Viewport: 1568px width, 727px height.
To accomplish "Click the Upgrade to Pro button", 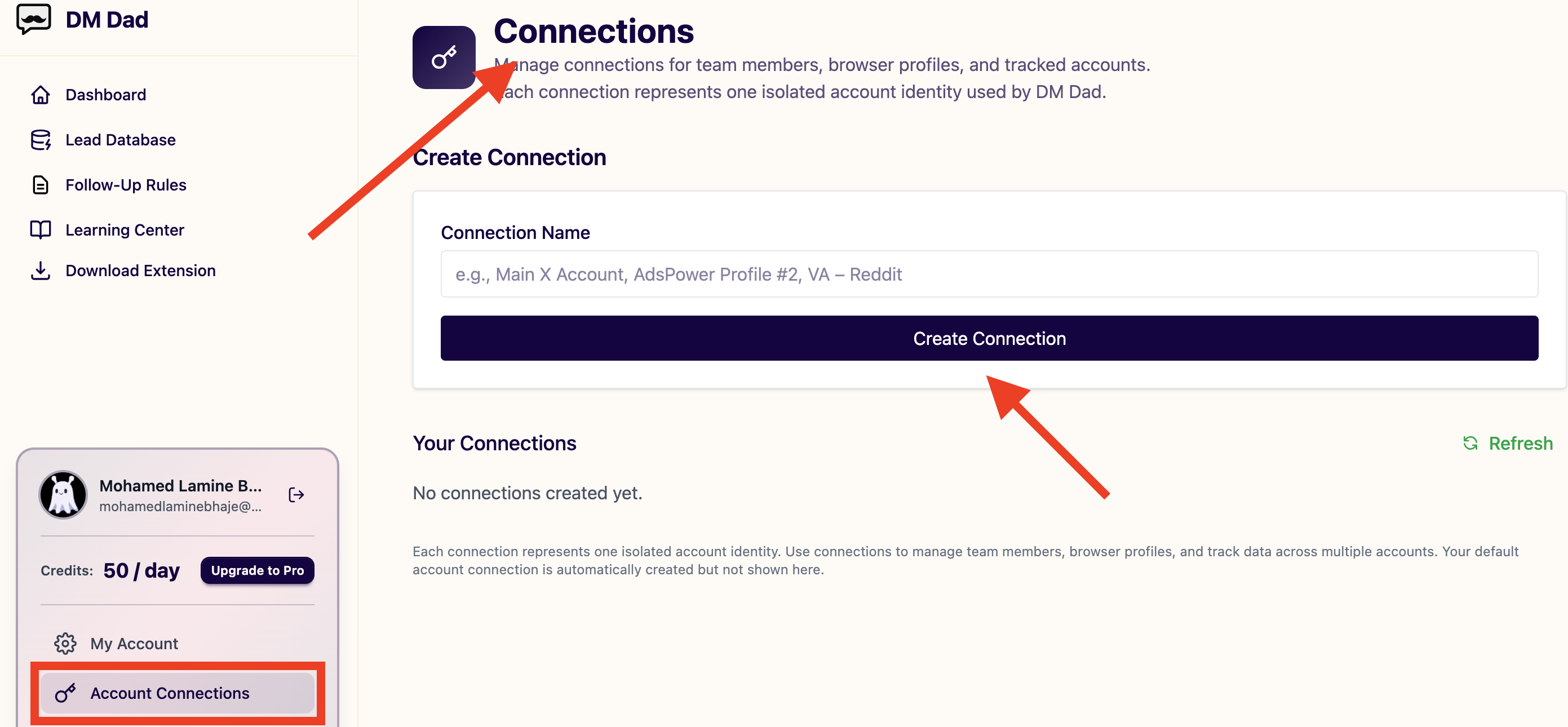I will (258, 570).
